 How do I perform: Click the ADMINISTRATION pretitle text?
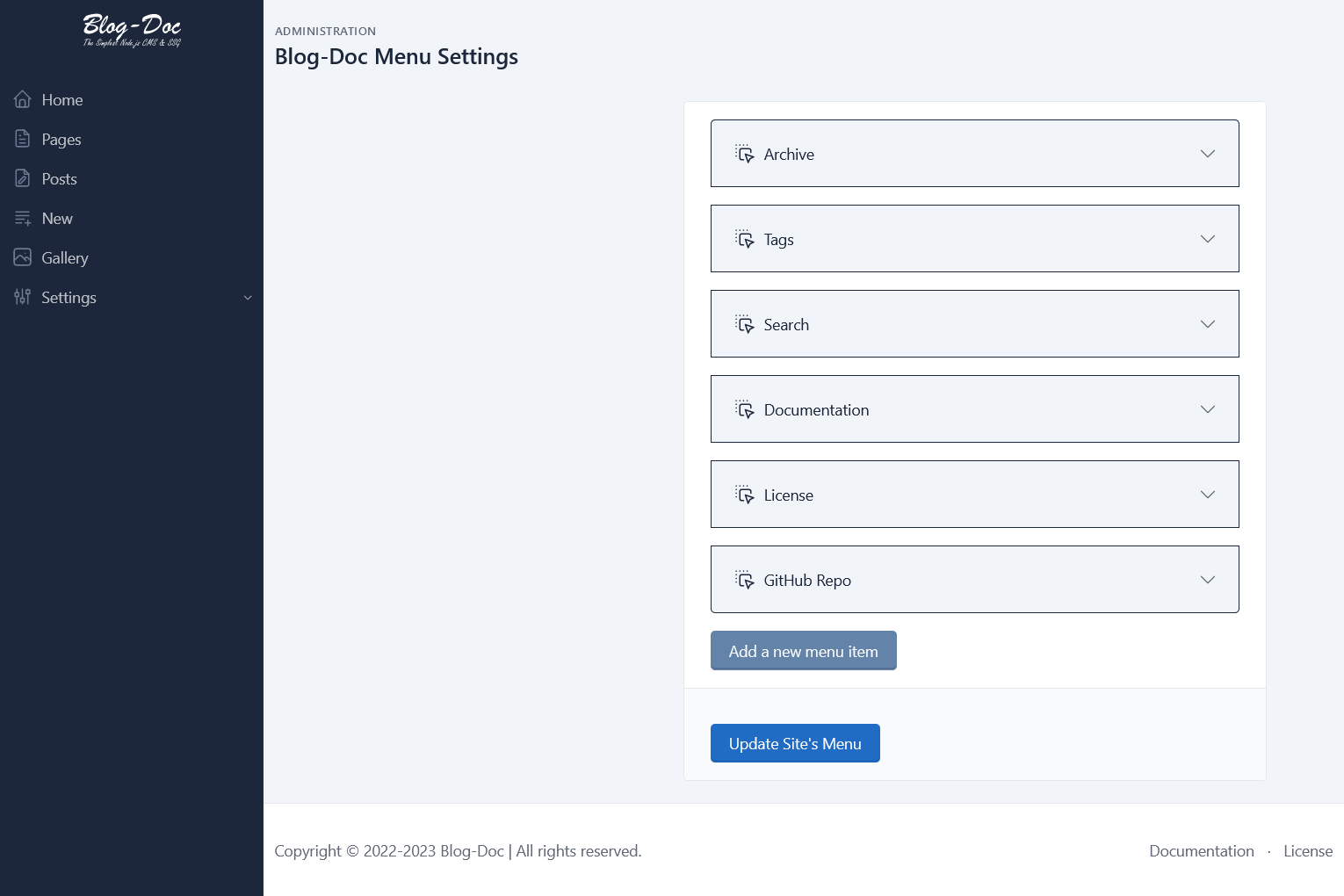(x=325, y=31)
